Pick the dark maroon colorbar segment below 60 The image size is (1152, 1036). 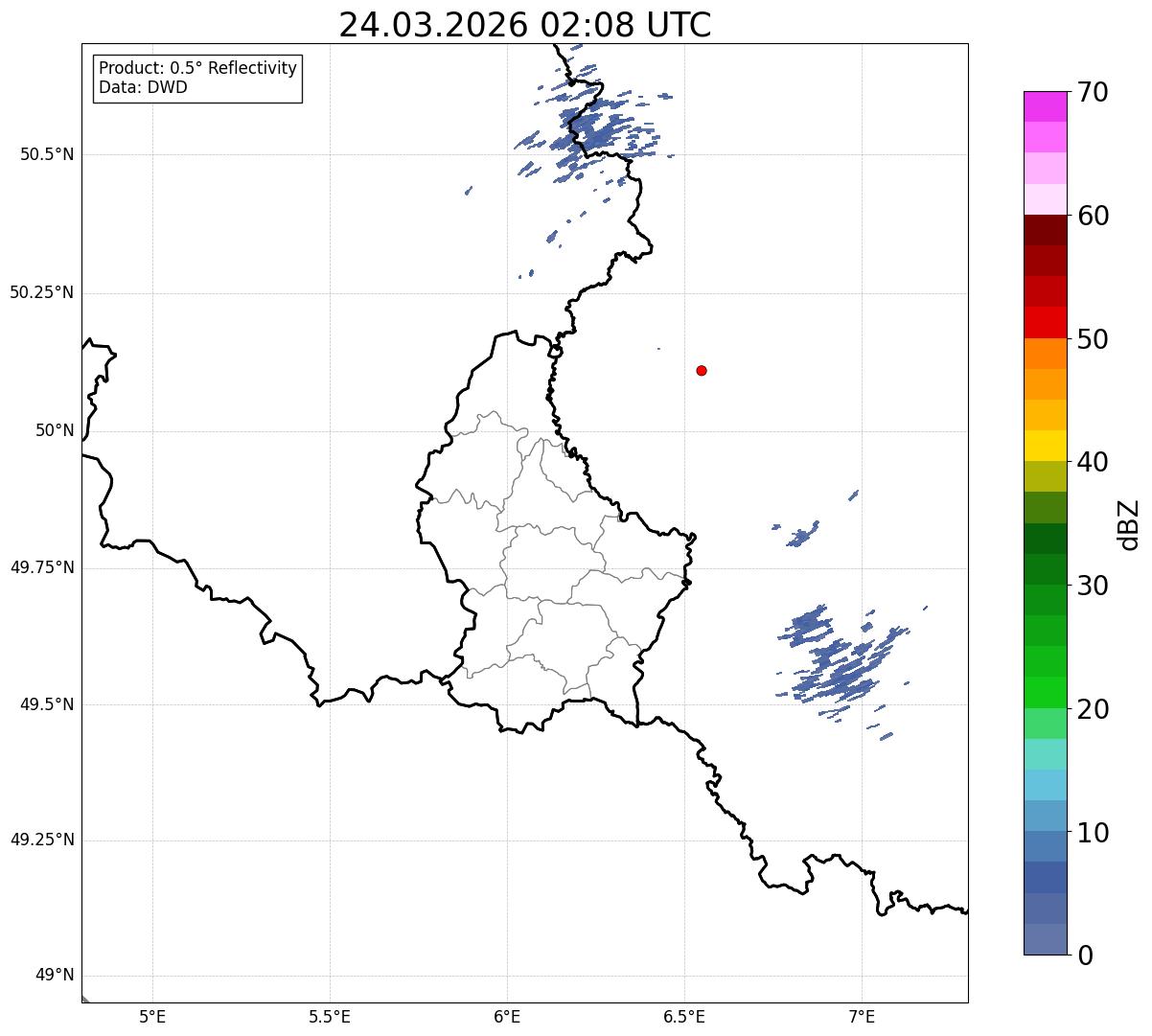click(x=1046, y=230)
